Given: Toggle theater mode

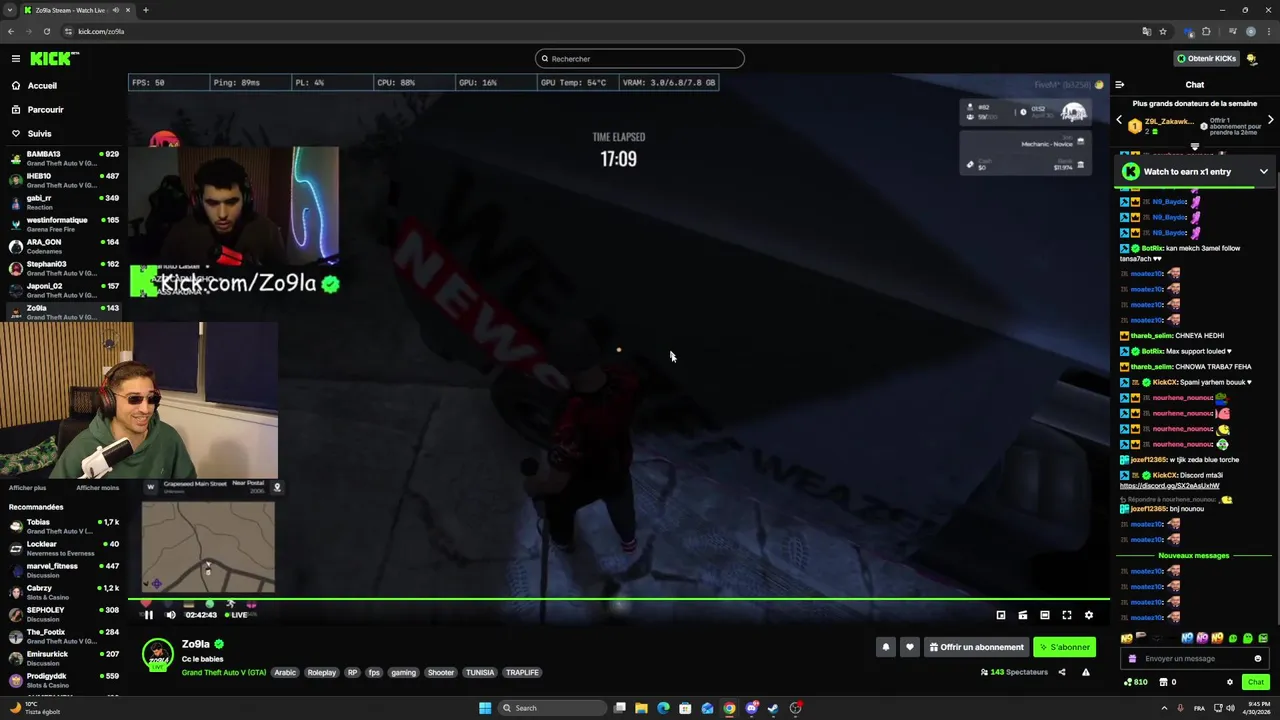Looking at the screenshot, I should [1045, 615].
